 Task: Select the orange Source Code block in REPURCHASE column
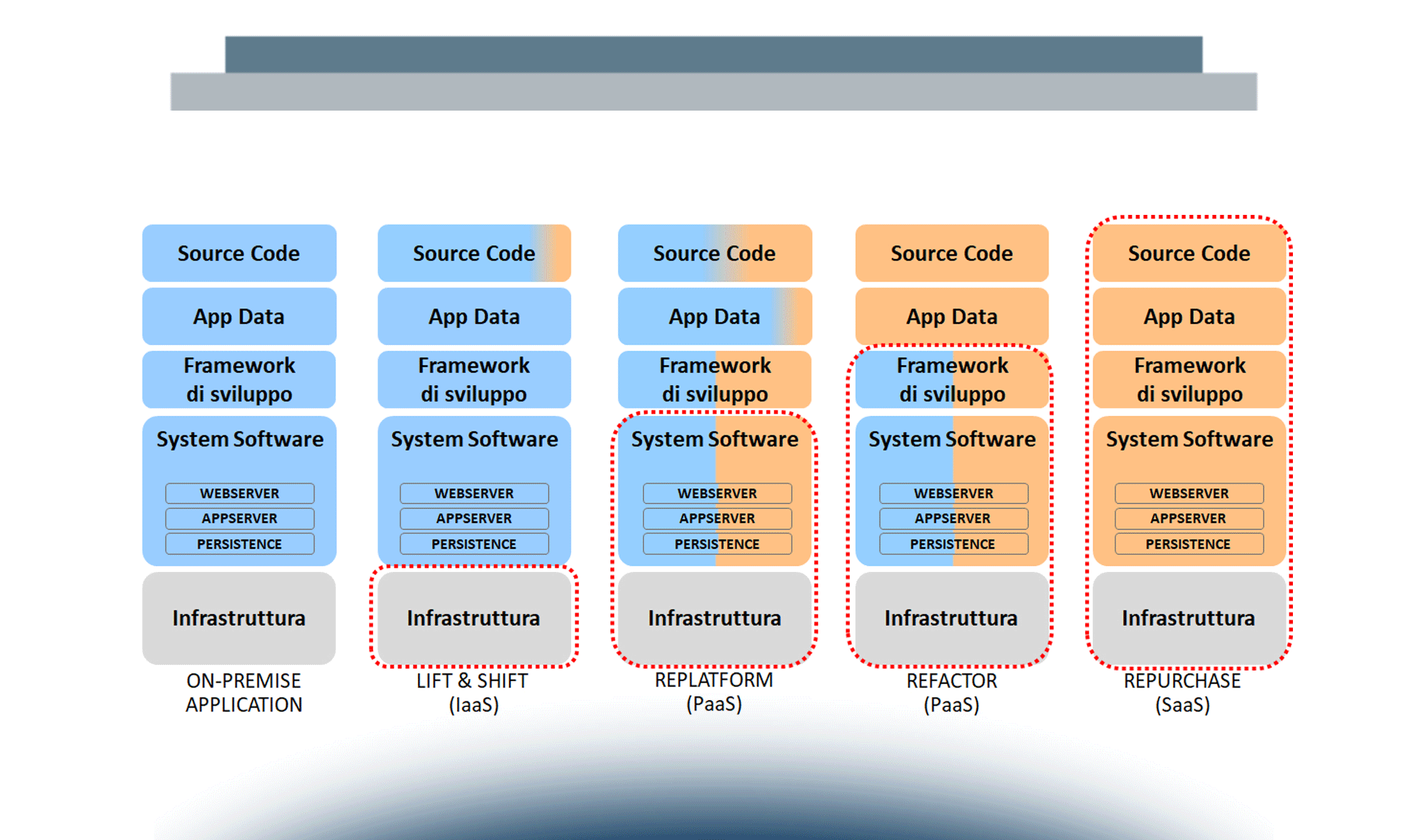coord(1188,253)
